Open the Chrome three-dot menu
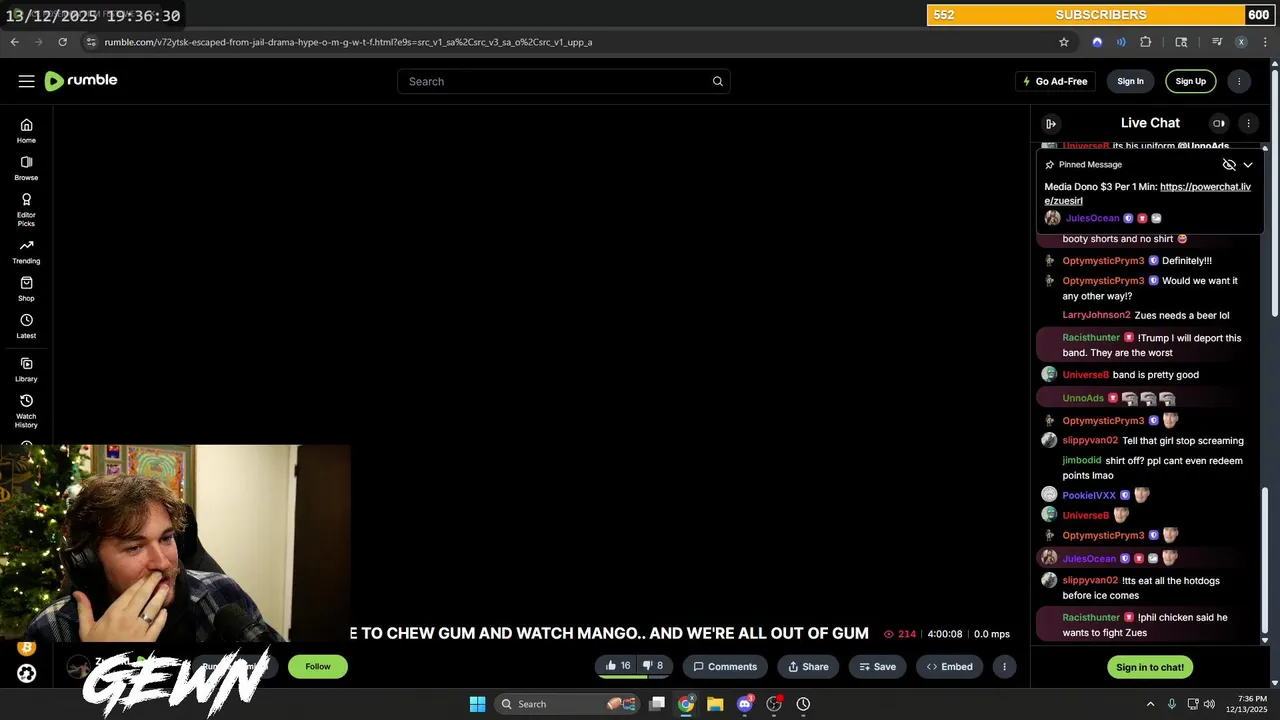1280x720 pixels. [1265, 42]
